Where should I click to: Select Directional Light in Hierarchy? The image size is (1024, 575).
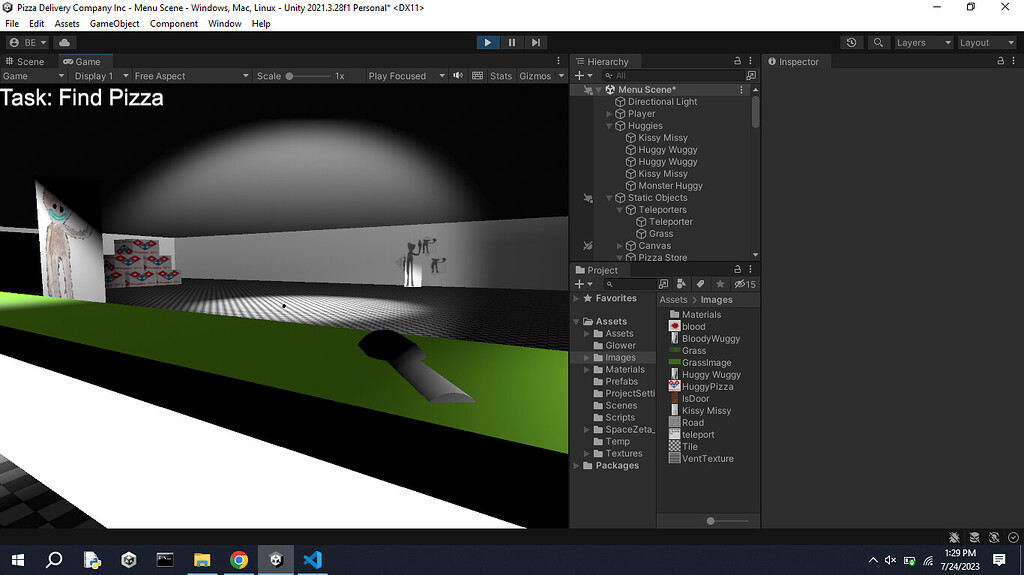tap(662, 102)
